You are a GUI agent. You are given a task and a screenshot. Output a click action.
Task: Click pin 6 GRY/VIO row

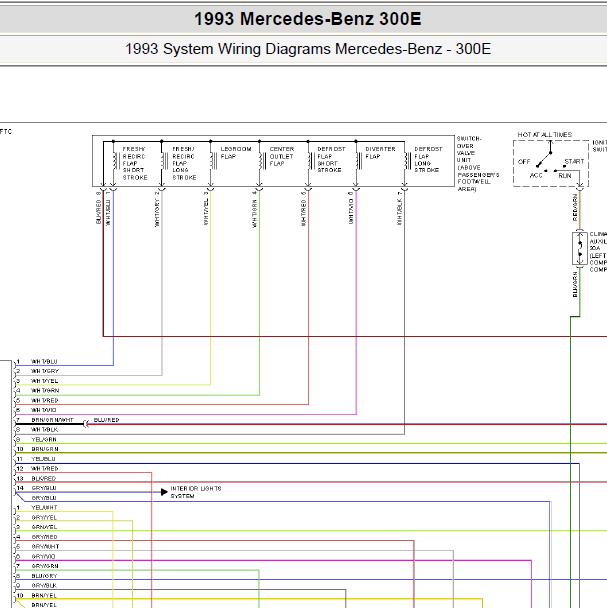click(35, 556)
